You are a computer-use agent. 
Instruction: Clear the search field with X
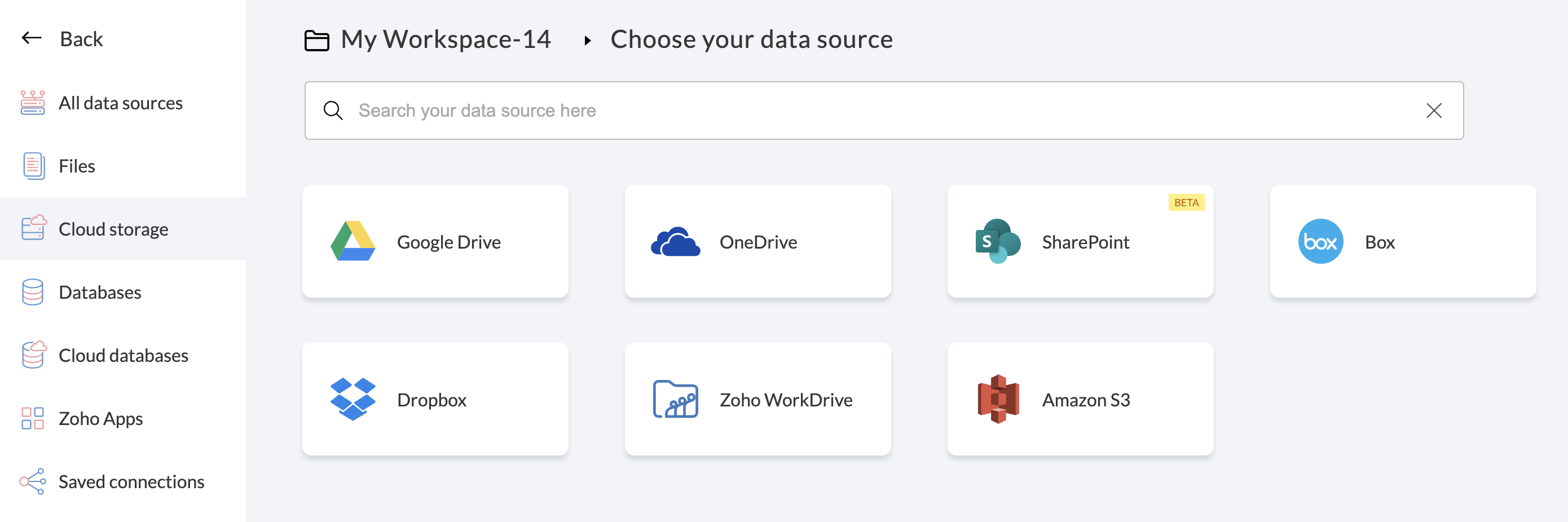click(x=1433, y=110)
